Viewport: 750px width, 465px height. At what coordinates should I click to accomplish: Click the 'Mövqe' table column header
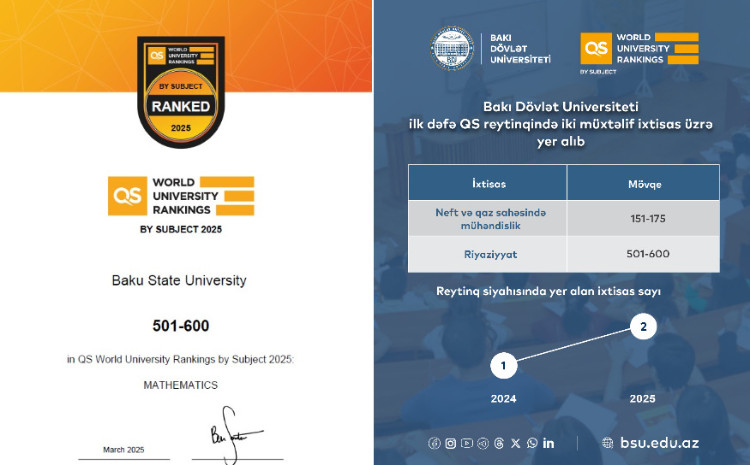(643, 184)
